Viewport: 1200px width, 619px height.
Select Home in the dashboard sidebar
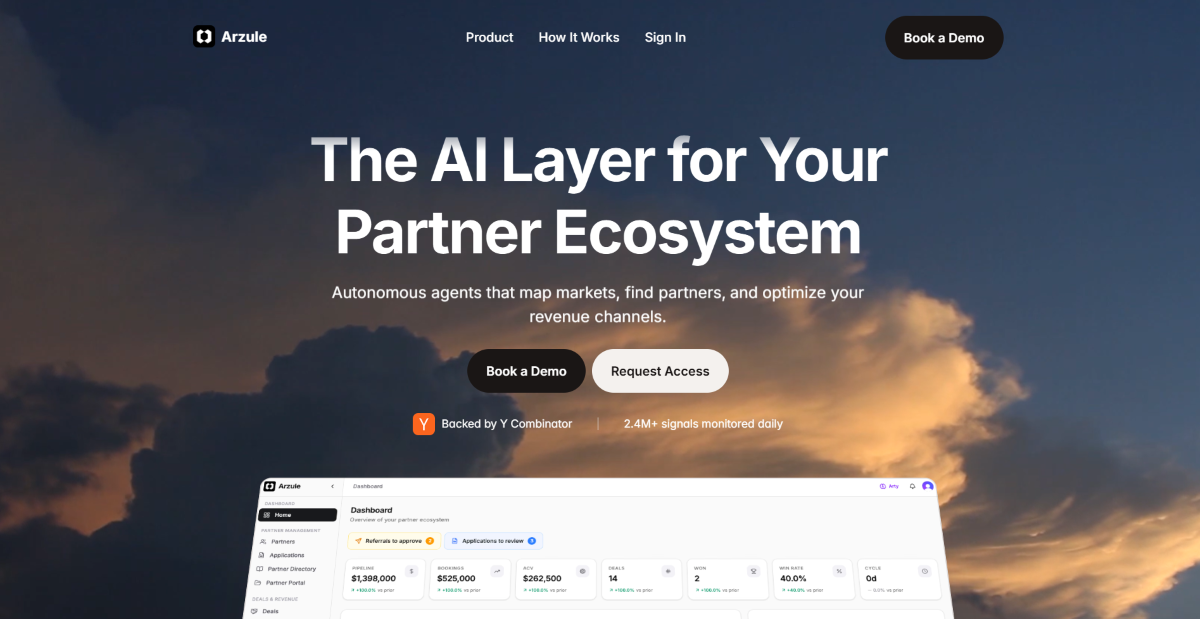[x=297, y=515]
